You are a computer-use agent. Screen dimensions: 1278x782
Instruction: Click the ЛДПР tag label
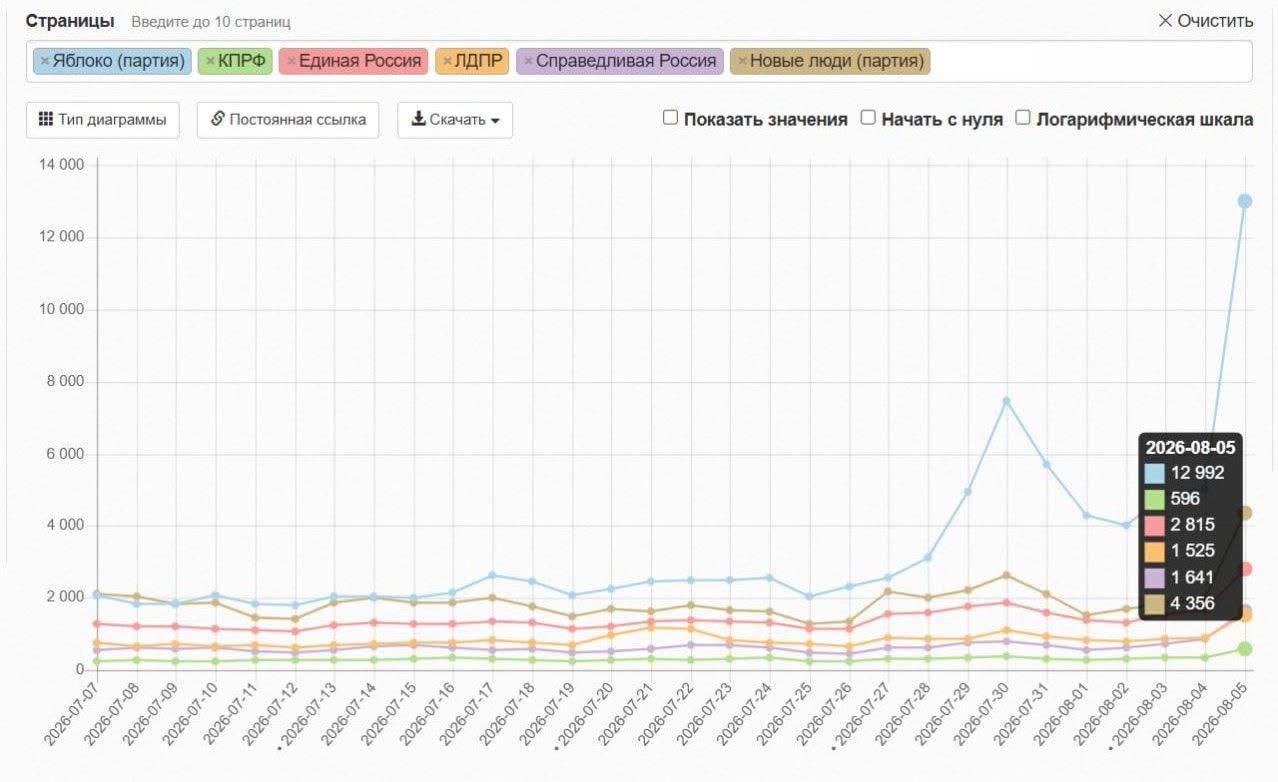(x=479, y=61)
